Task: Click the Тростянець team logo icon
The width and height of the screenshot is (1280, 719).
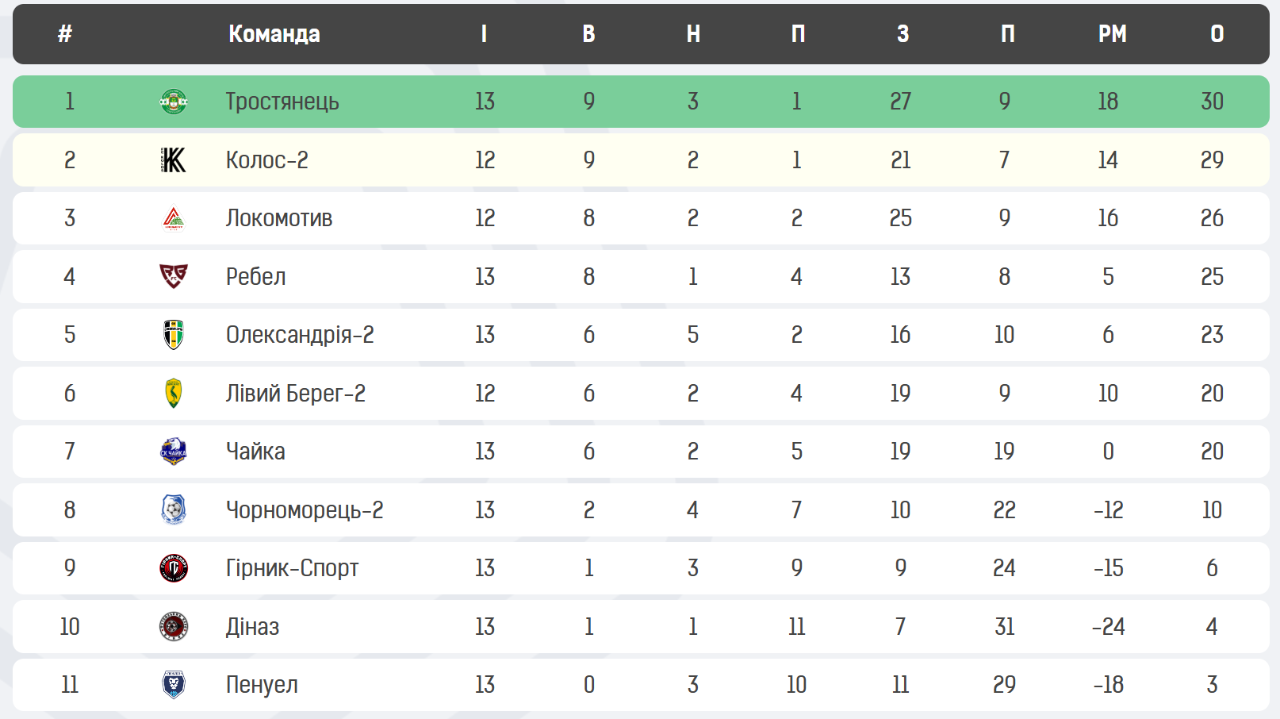Action: click(x=174, y=101)
